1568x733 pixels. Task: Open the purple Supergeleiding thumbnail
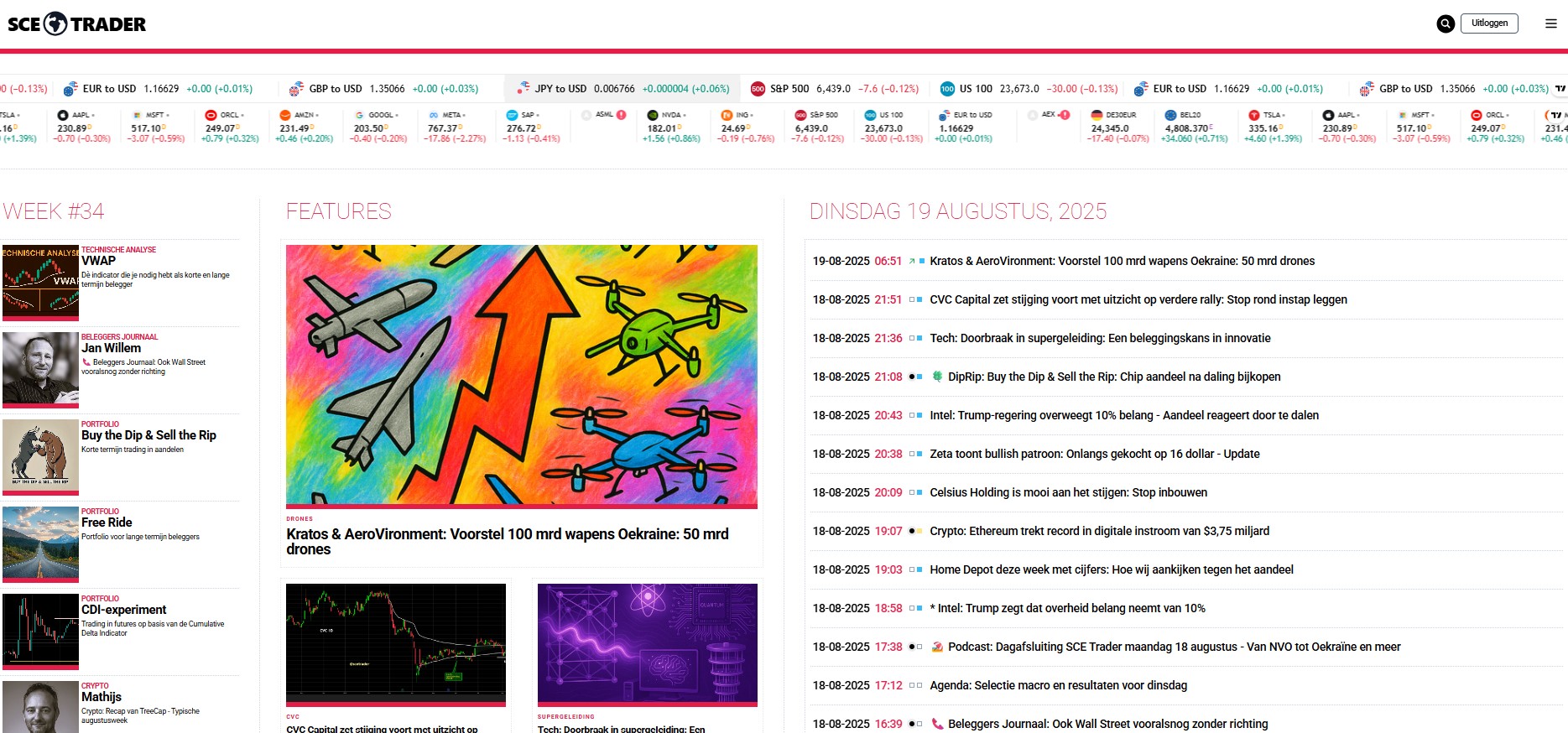(x=648, y=643)
